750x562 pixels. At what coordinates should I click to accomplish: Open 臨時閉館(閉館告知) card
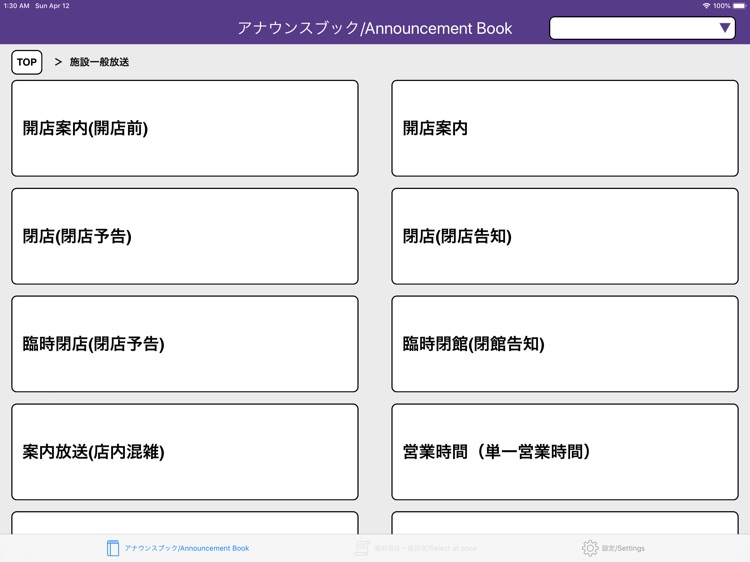coord(565,344)
